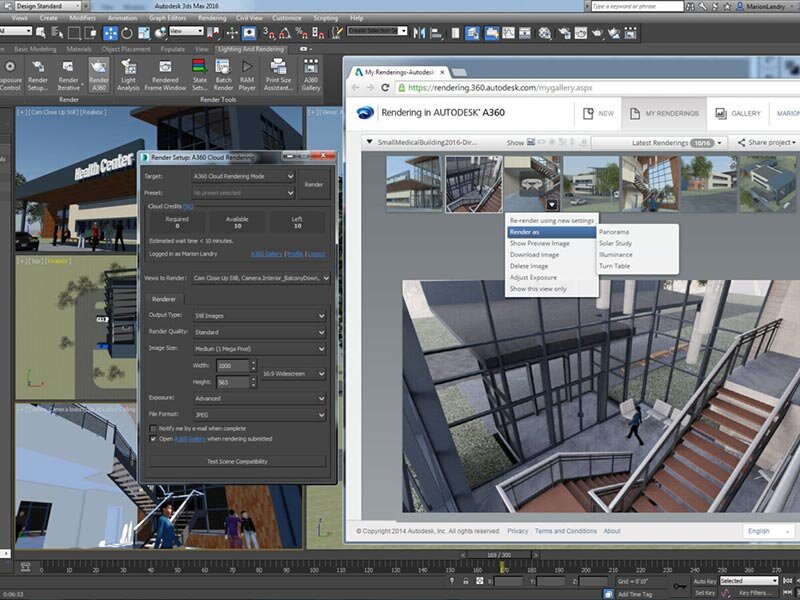
Task: Click the Logout link in Render Setup
Action: point(317,253)
